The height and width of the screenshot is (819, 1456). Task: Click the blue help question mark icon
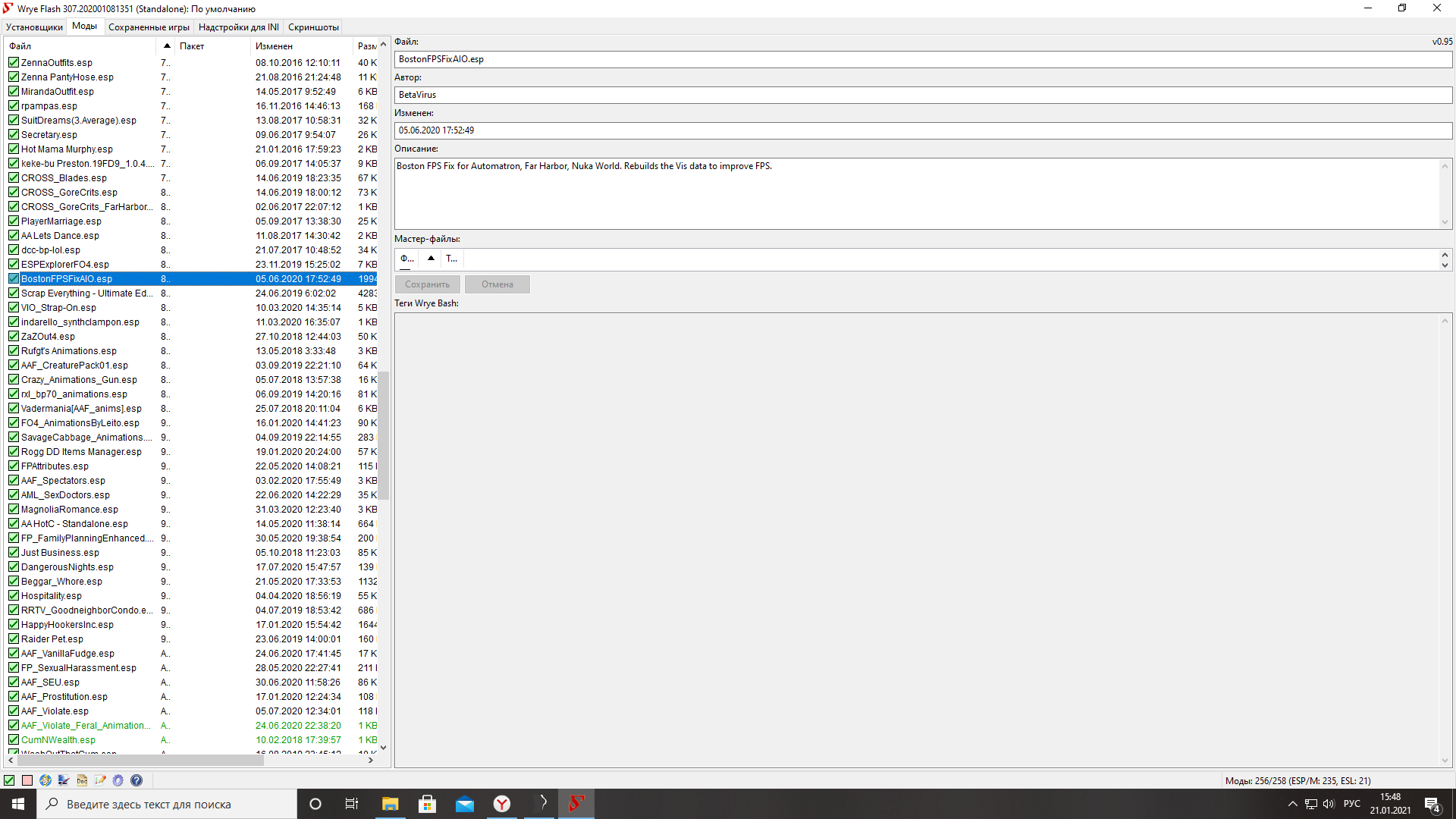[136, 780]
